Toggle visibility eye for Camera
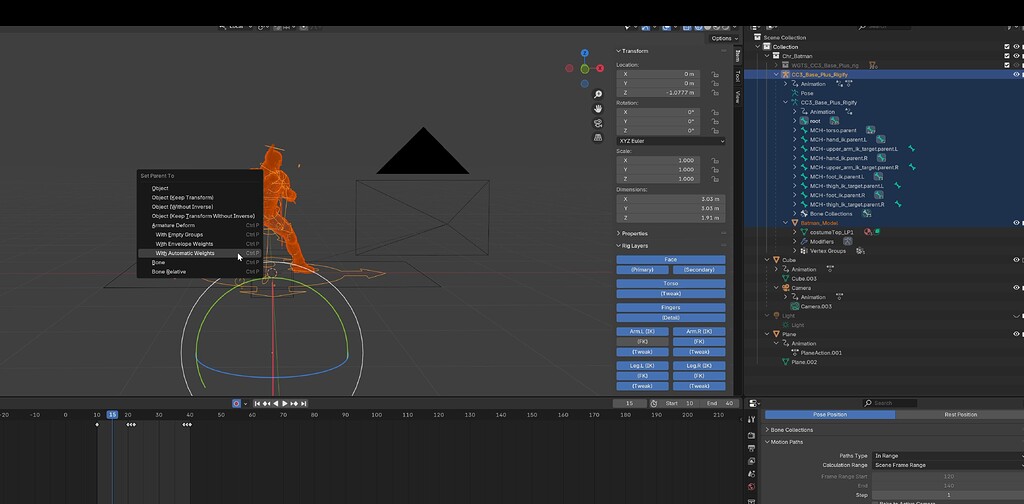The image size is (1024, 504). (x=1016, y=287)
